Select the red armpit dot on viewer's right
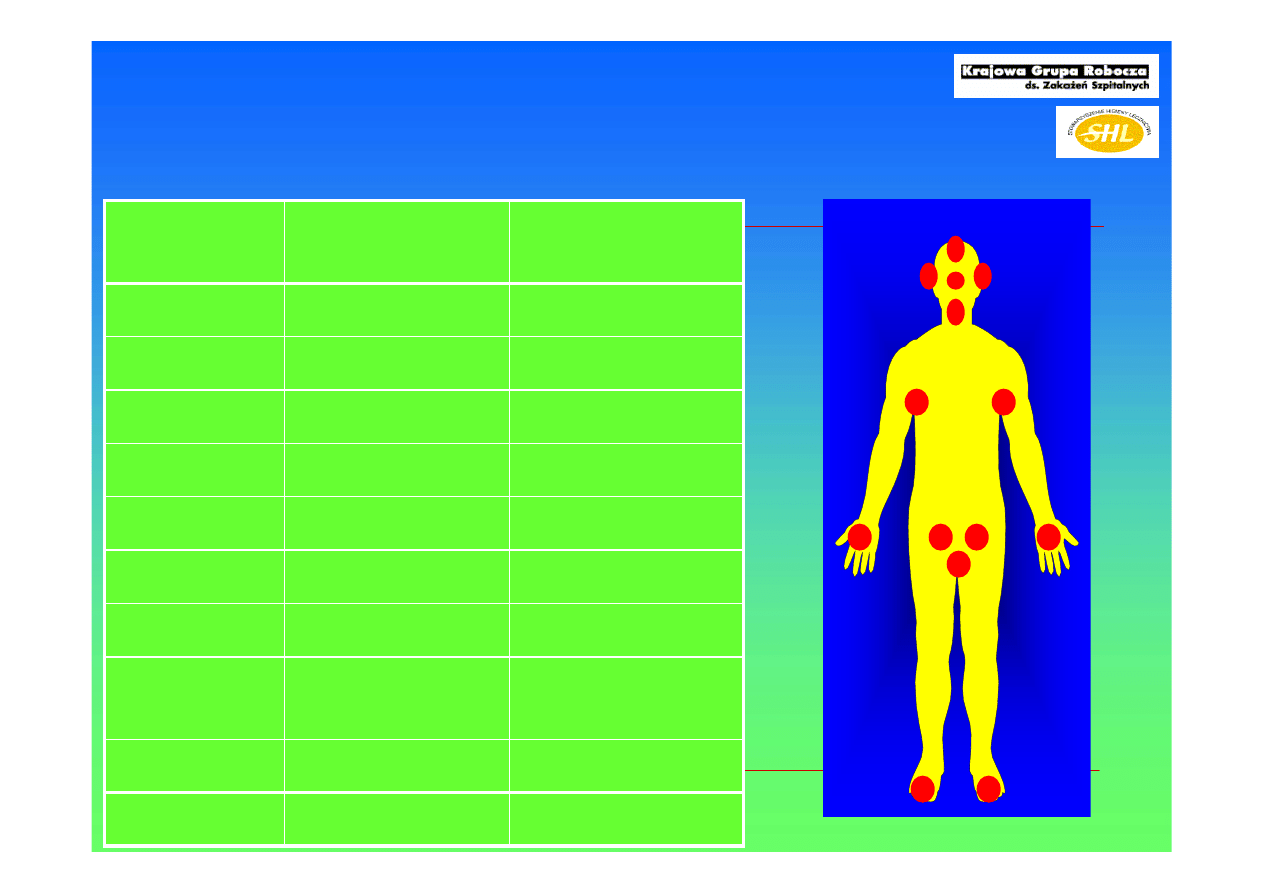The image size is (1263, 893). click(x=1003, y=402)
